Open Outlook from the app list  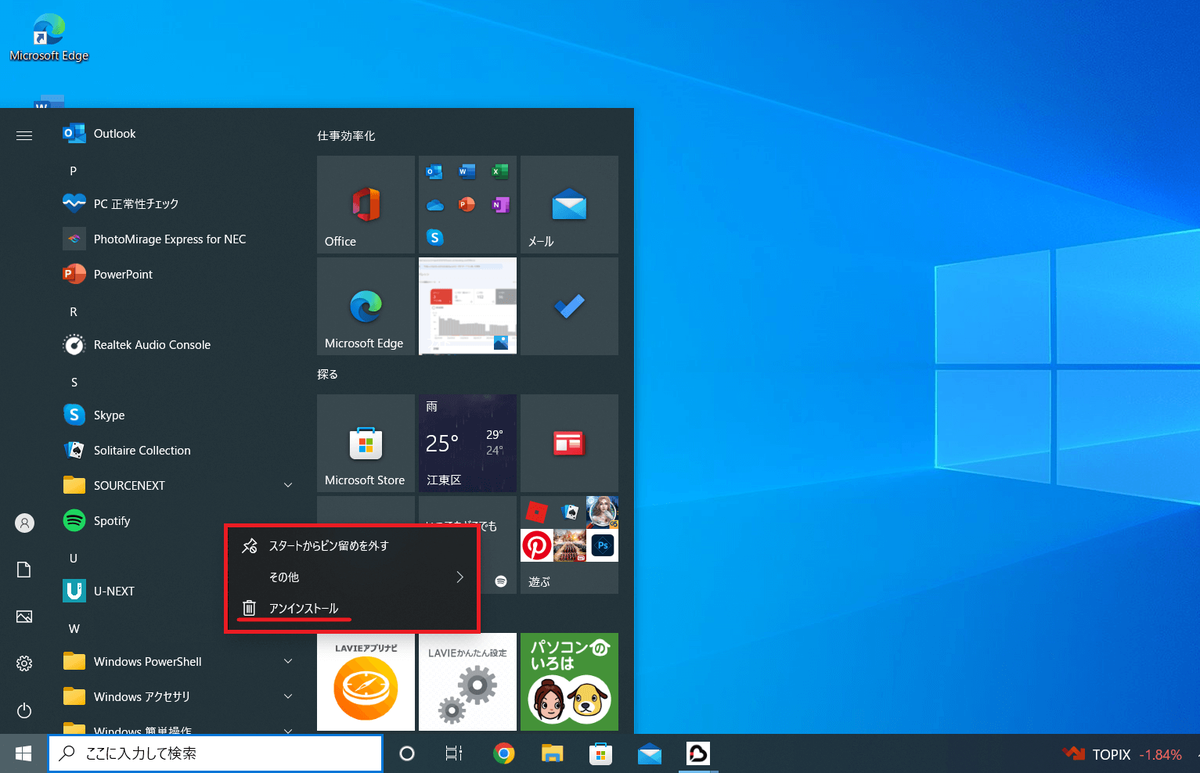tap(180, 133)
